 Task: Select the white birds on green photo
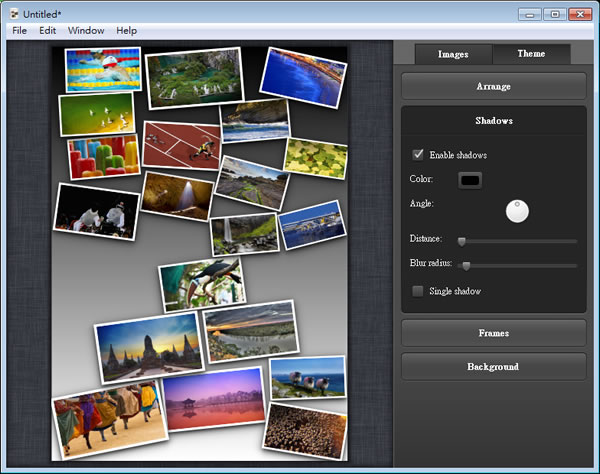point(97,114)
